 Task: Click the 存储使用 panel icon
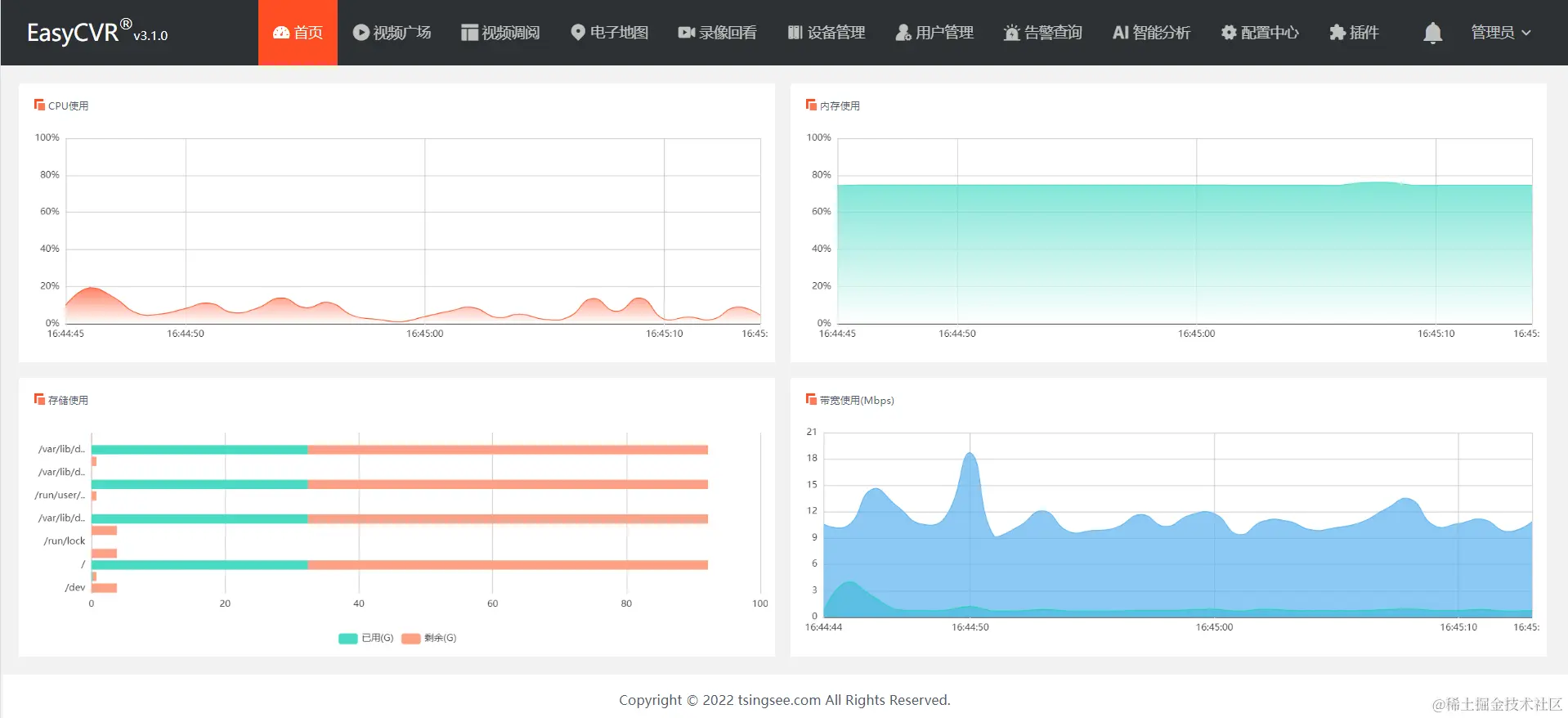(x=39, y=399)
